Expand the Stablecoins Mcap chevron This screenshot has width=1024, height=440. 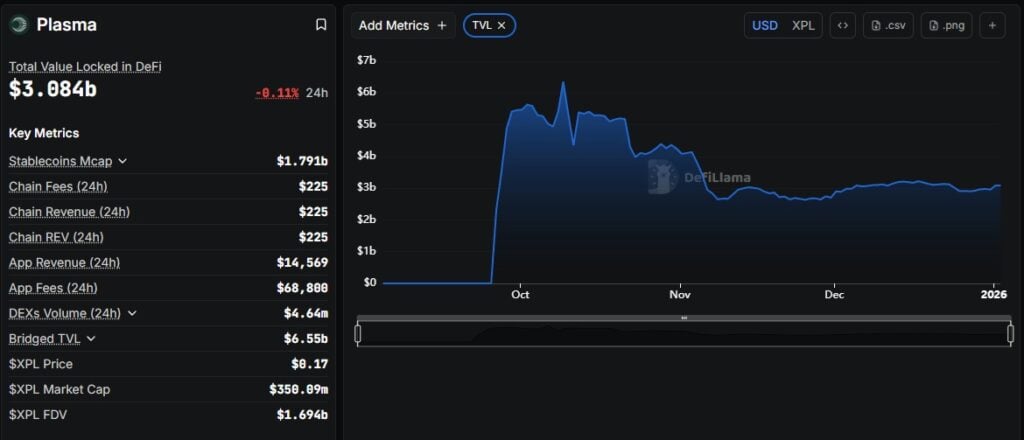pyautogui.click(x=122, y=161)
